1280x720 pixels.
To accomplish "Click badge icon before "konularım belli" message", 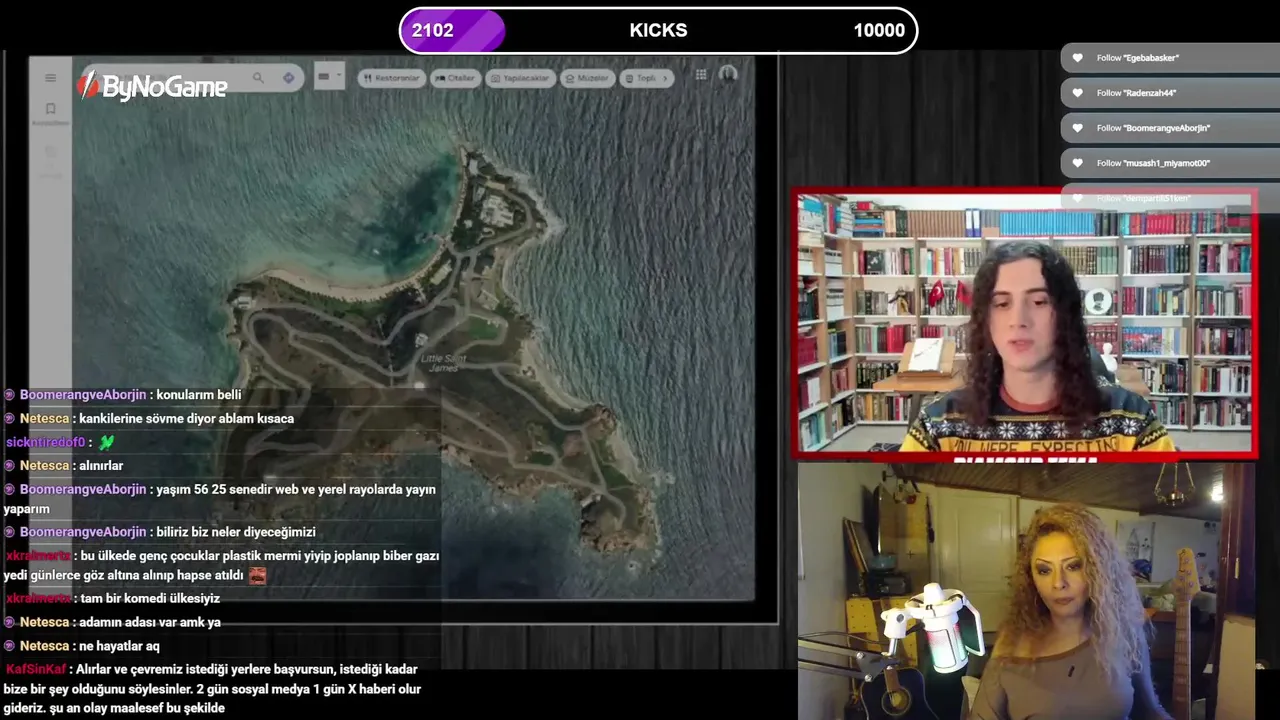I will 10,395.
